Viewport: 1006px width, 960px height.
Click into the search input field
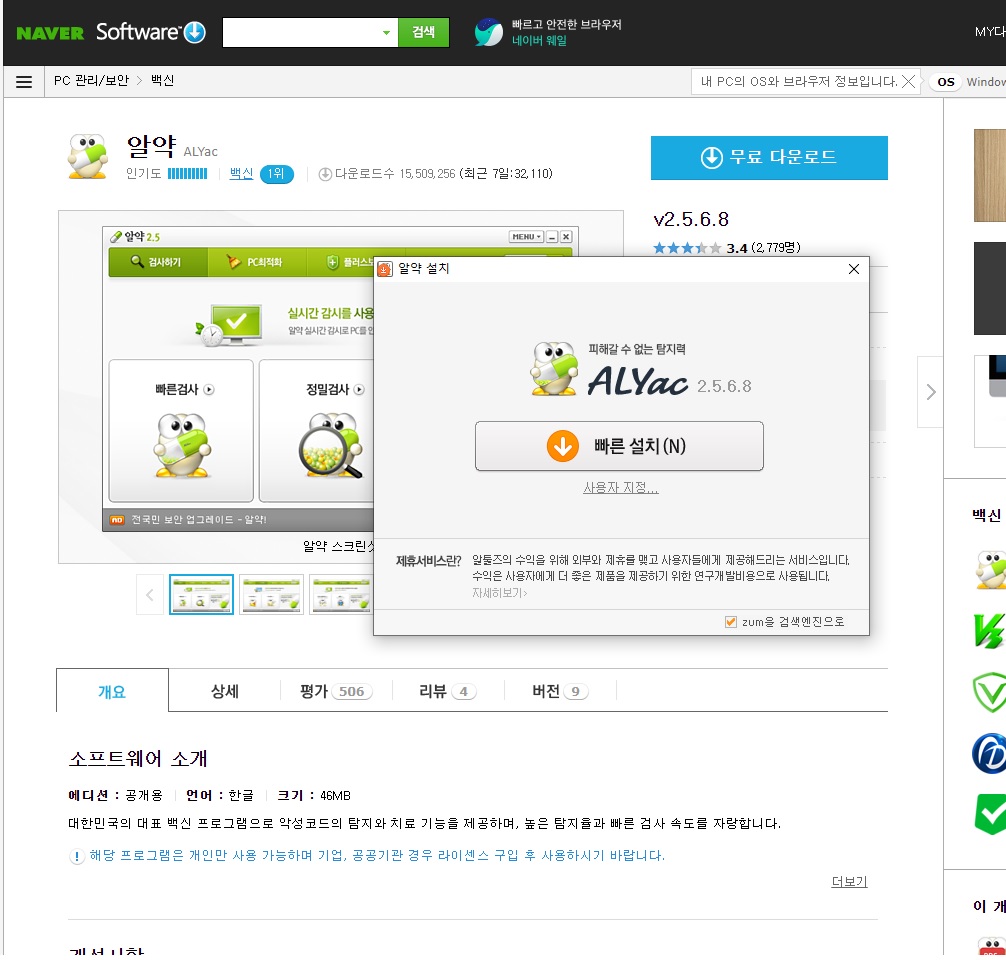[x=302, y=32]
